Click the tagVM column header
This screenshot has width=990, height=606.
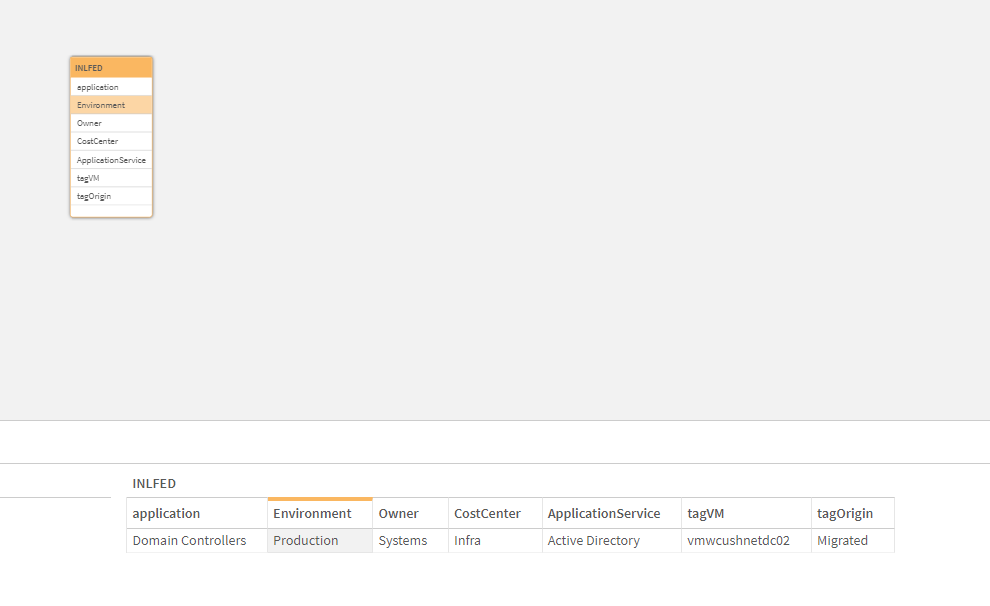705,513
